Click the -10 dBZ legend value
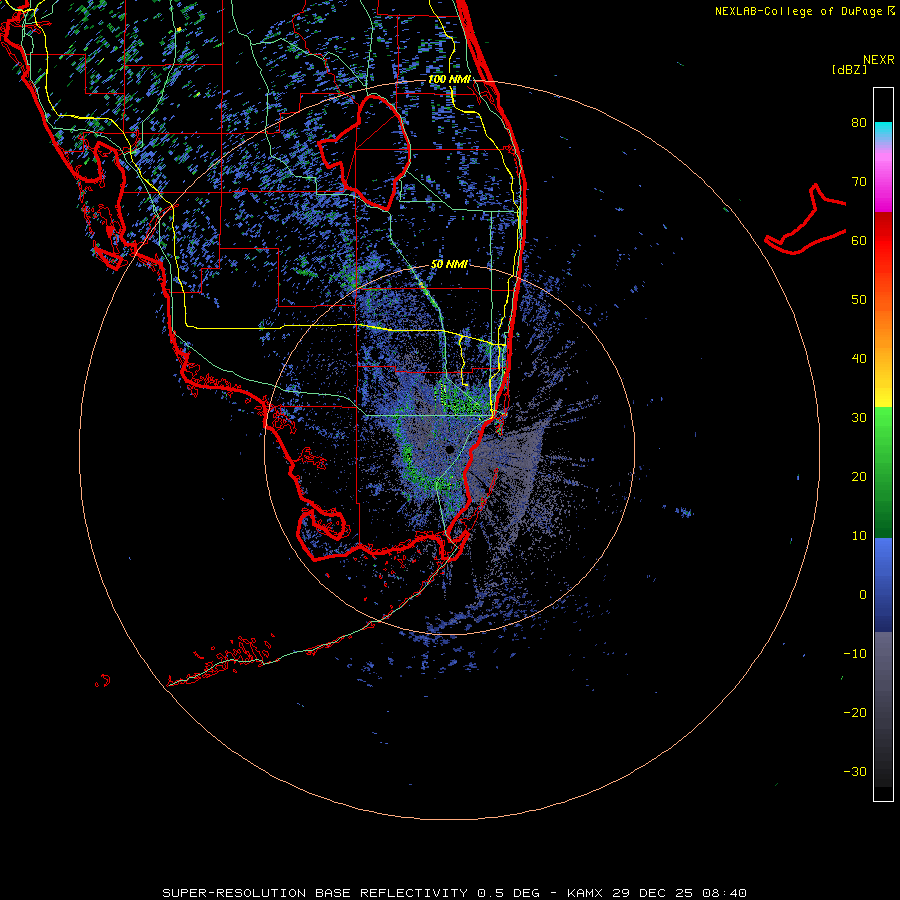Screen dimensions: 900x900 [x=855, y=654]
